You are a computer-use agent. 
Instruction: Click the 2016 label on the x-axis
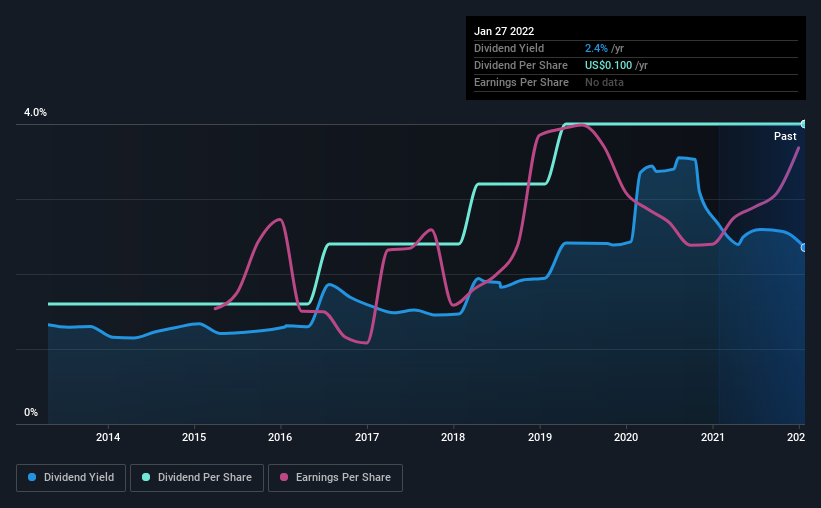tap(280, 437)
